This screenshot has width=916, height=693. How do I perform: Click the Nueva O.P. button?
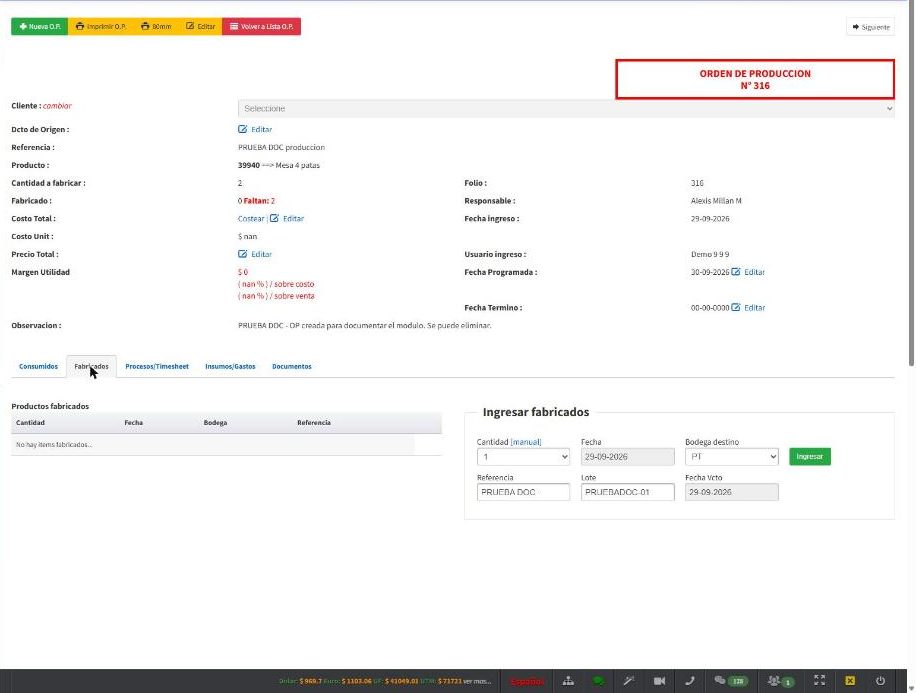(40, 26)
